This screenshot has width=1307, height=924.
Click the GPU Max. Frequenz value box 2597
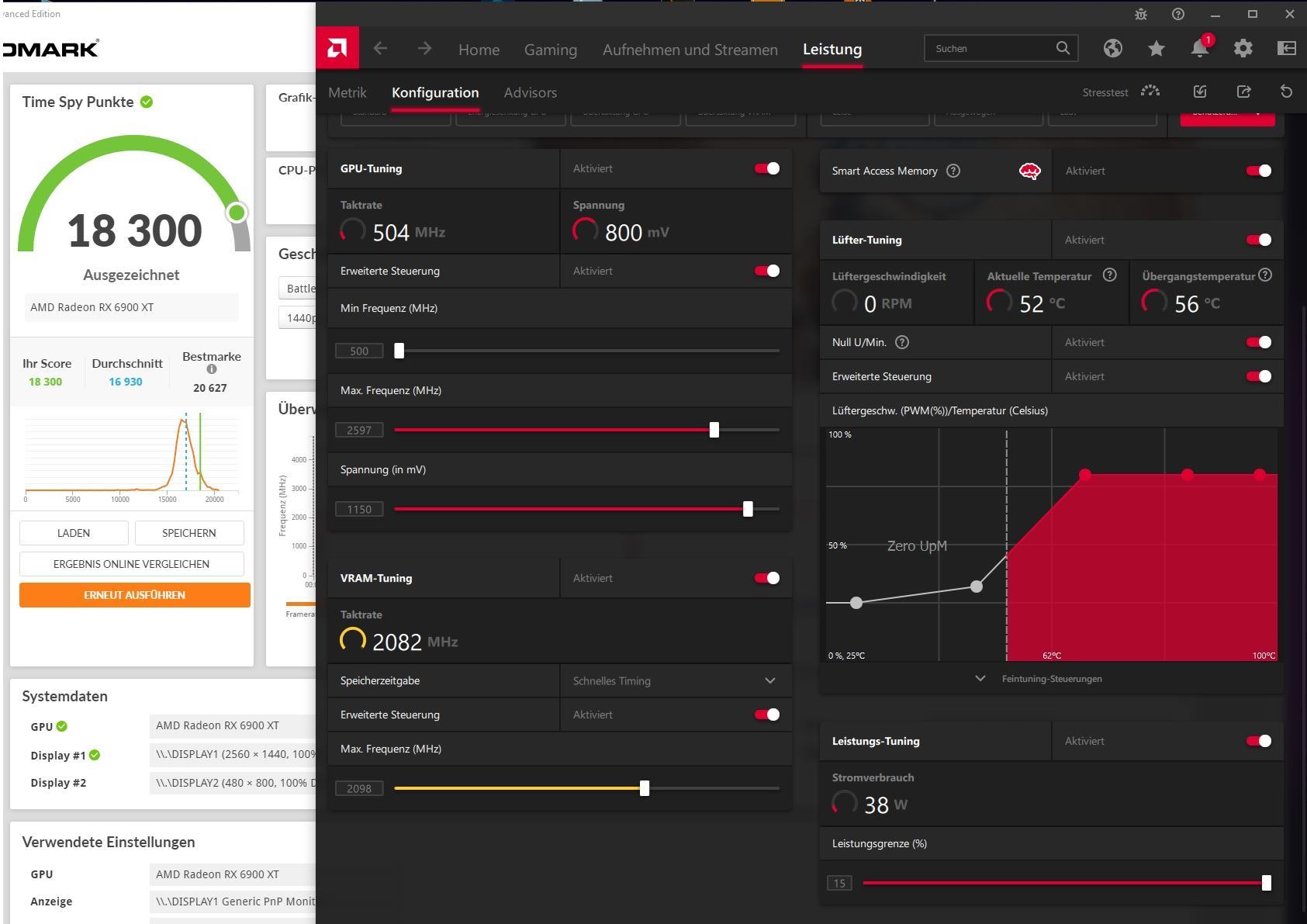[x=359, y=430]
